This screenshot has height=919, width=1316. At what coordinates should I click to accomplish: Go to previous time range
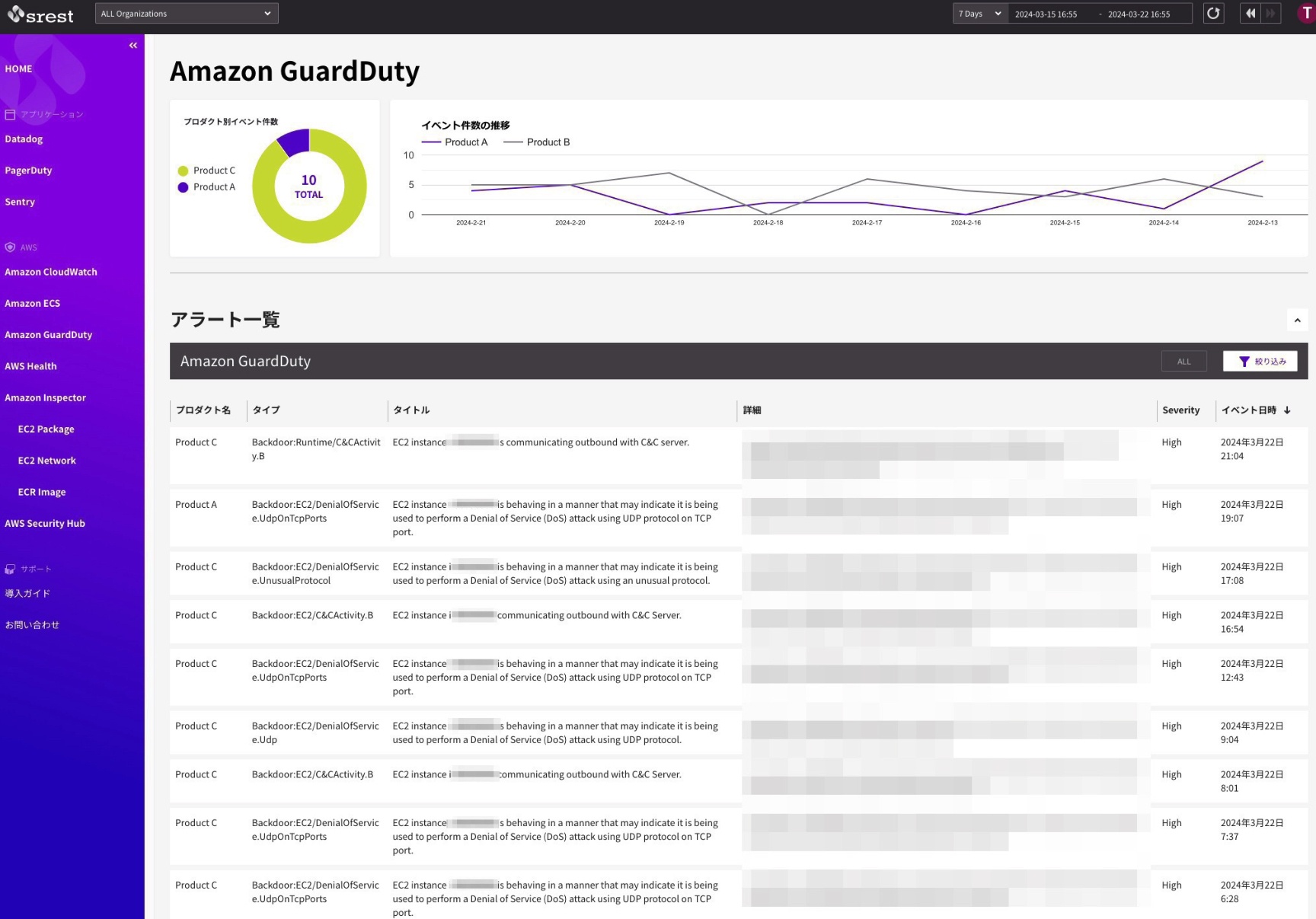[x=1250, y=14]
